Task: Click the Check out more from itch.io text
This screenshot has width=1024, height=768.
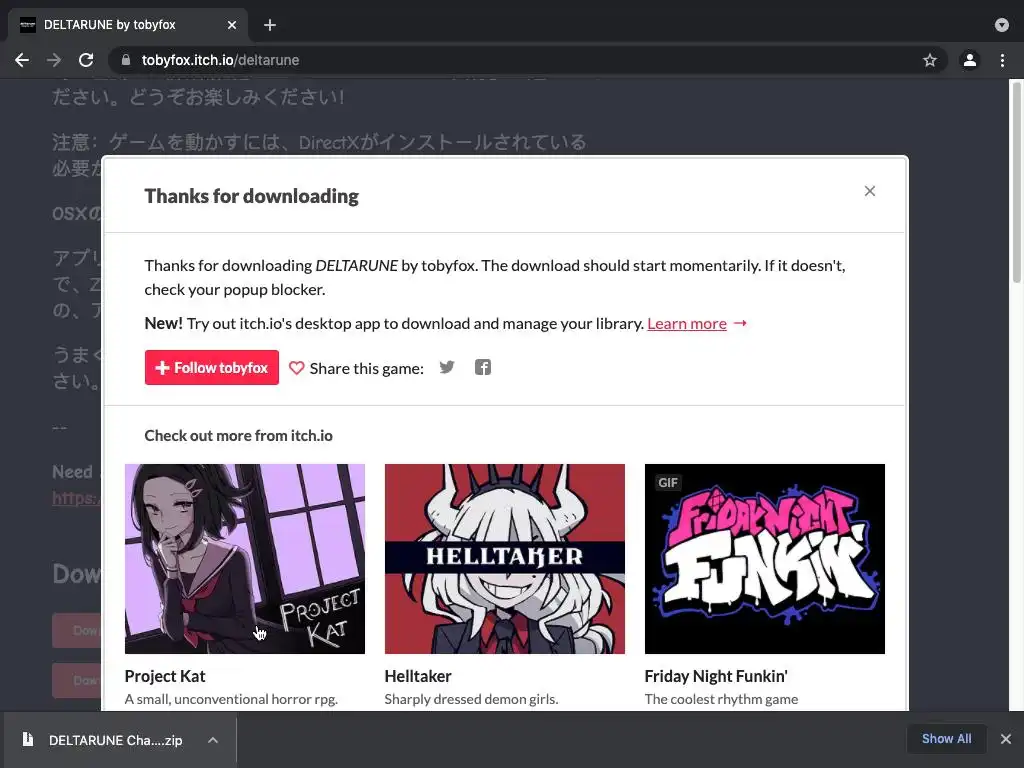Action: [x=238, y=436]
